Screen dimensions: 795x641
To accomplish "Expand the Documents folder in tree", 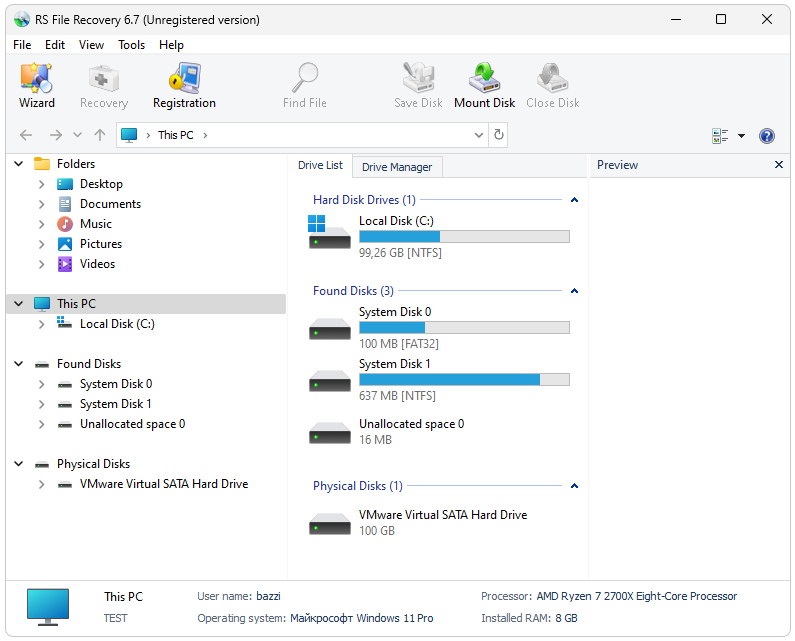I will [41, 204].
